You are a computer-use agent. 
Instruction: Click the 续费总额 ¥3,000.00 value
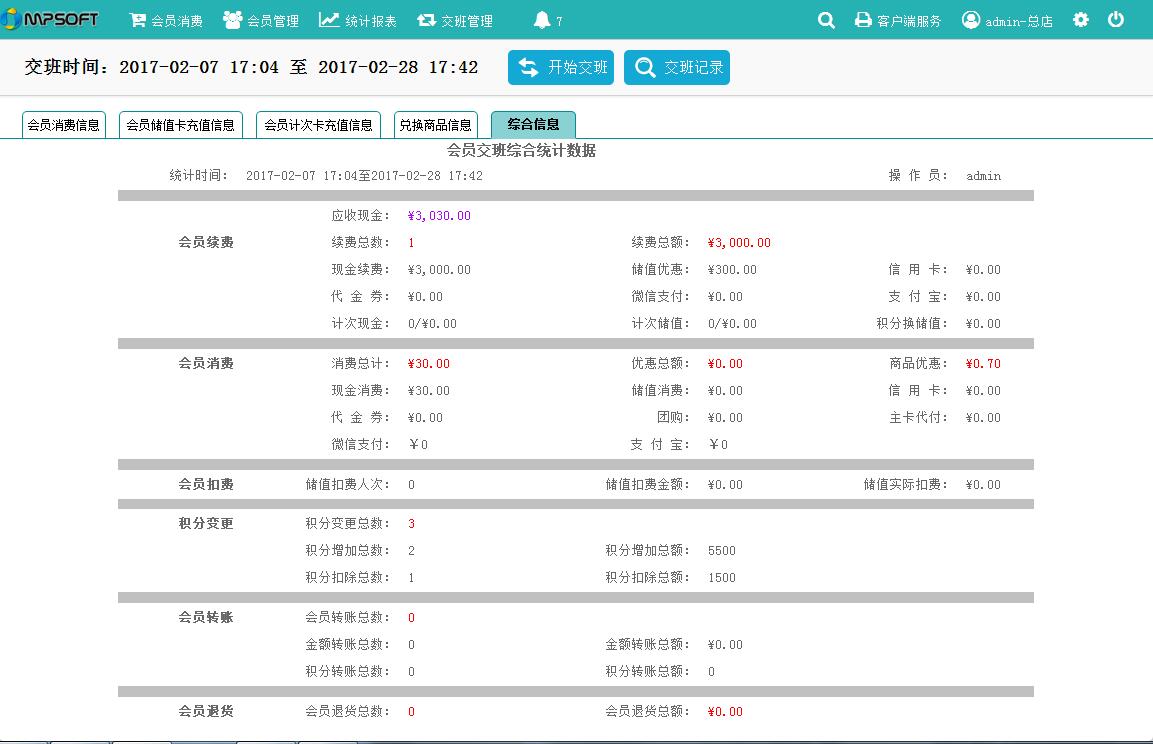(x=739, y=243)
